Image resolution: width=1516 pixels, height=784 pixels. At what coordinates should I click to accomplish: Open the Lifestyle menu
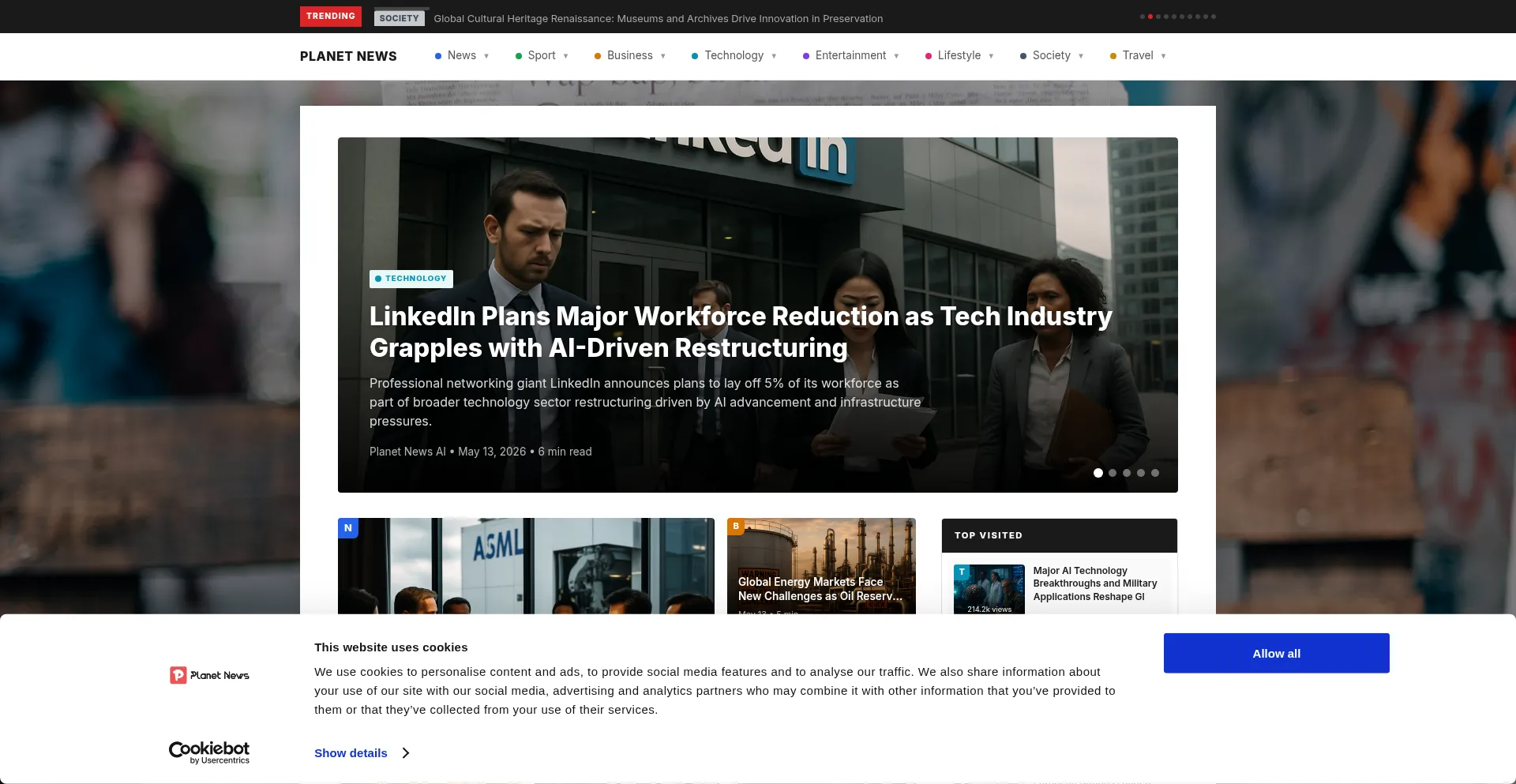[x=959, y=56]
